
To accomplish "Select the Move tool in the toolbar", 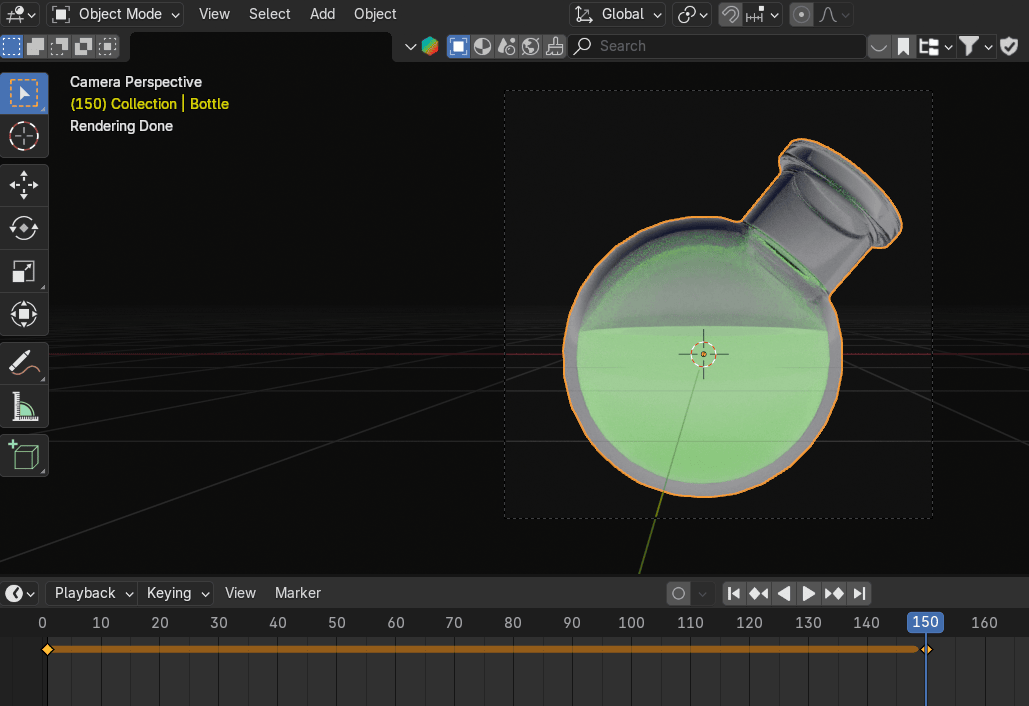I will (x=24, y=185).
